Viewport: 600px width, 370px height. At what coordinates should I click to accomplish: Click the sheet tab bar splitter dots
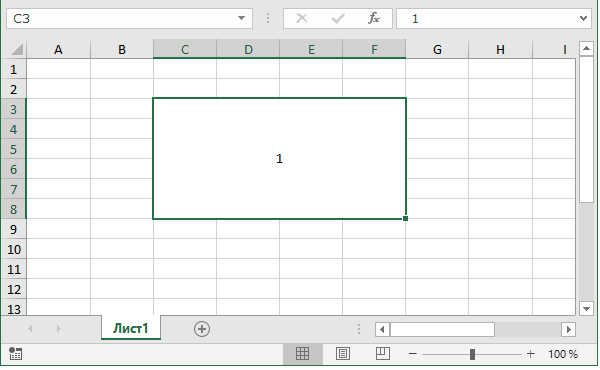pos(359,329)
